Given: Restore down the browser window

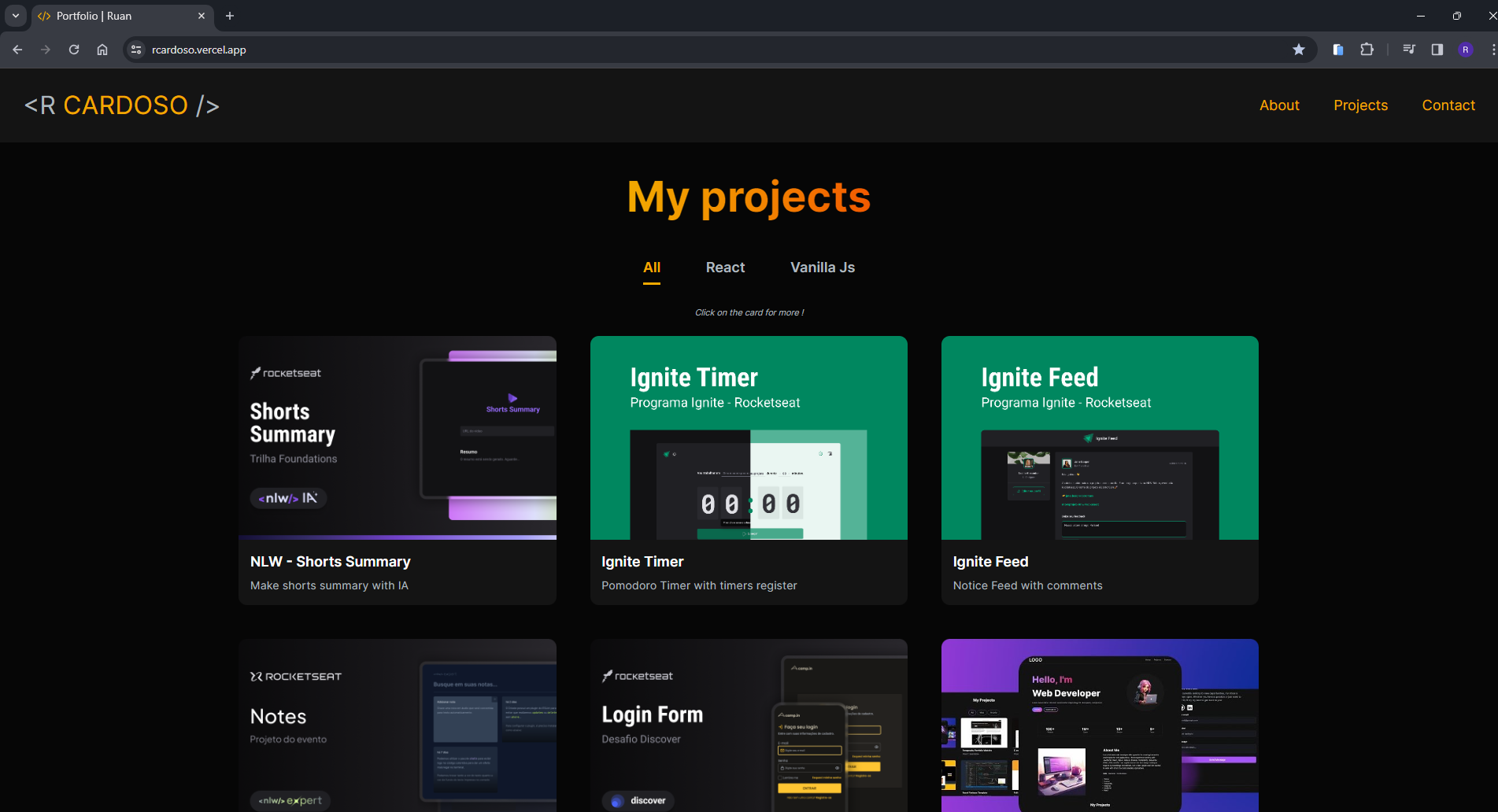Looking at the screenshot, I should pos(1457,16).
